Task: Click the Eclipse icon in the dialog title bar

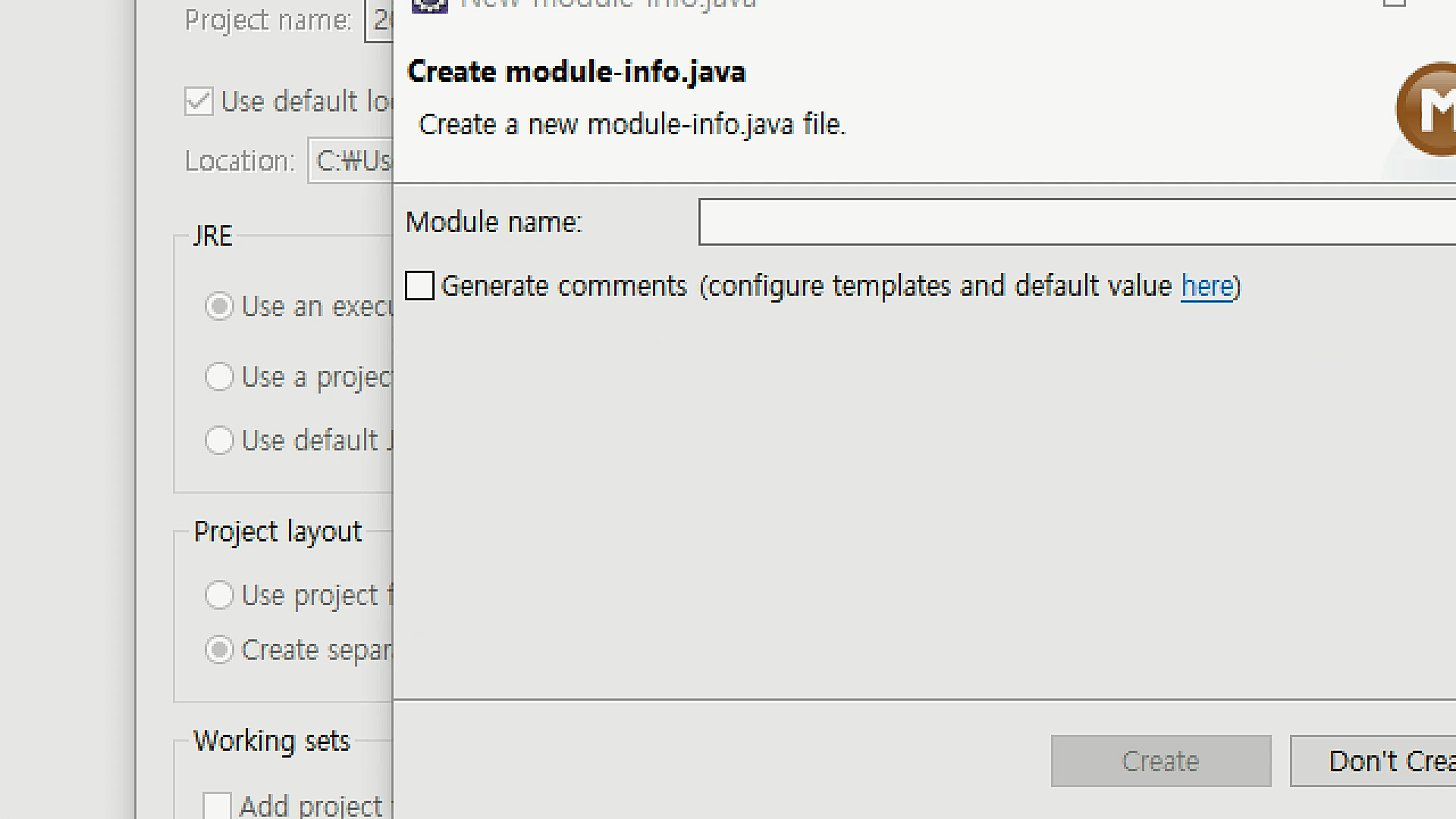Action: click(x=430, y=5)
